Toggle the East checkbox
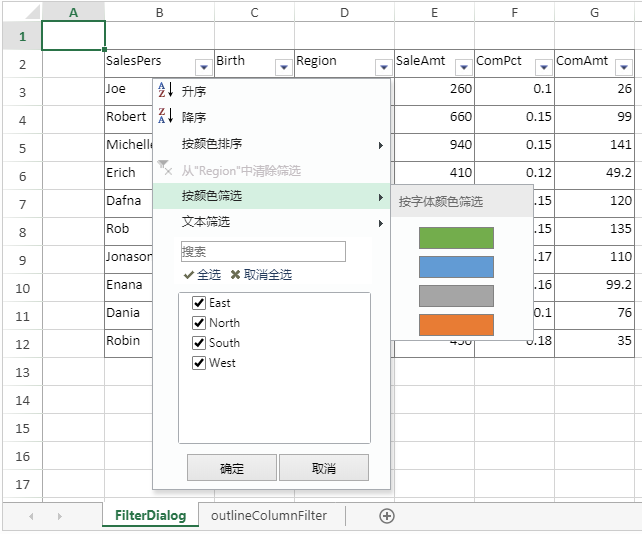The image size is (642, 534). pos(199,303)
